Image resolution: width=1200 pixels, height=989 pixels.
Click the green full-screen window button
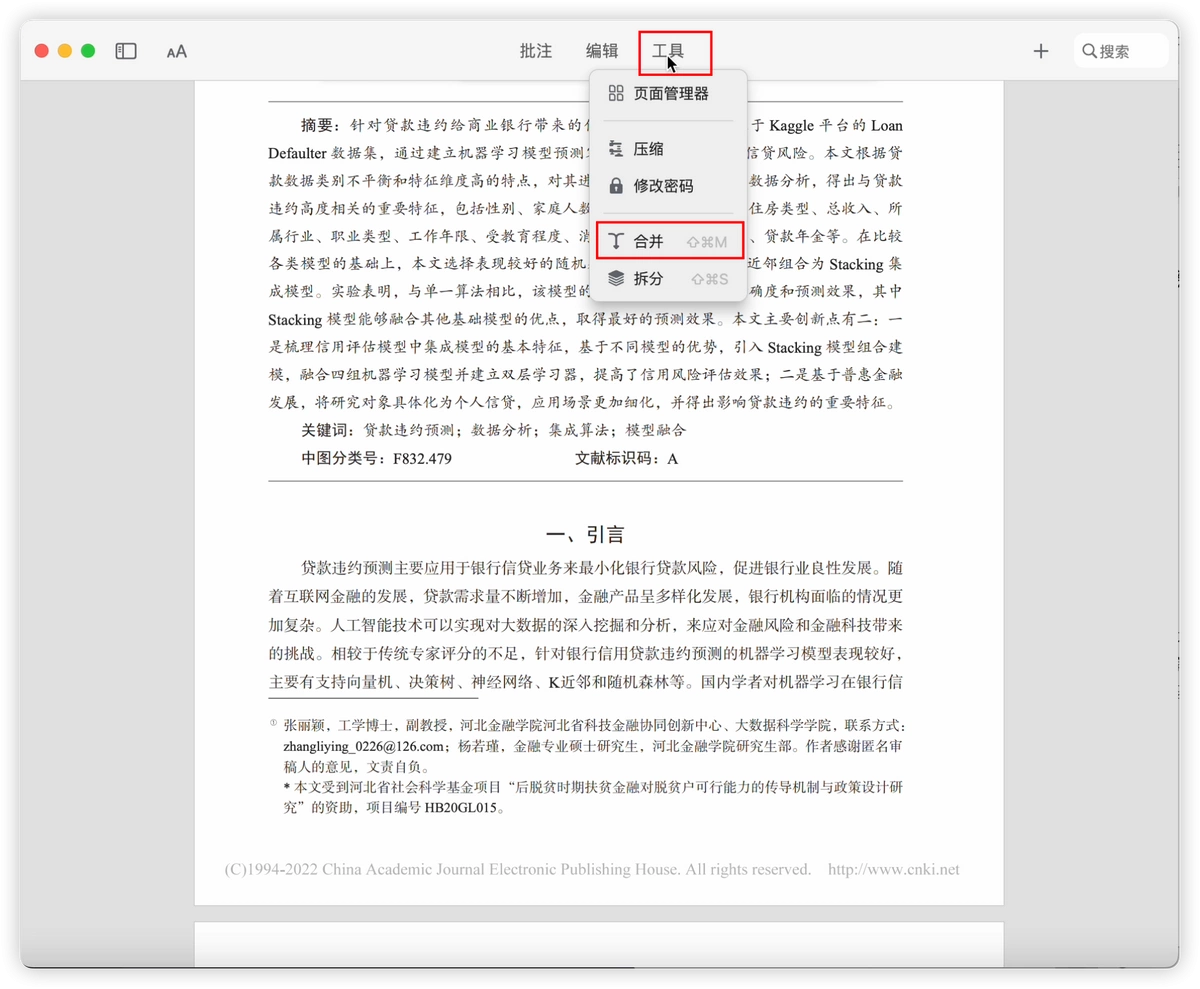88,51
